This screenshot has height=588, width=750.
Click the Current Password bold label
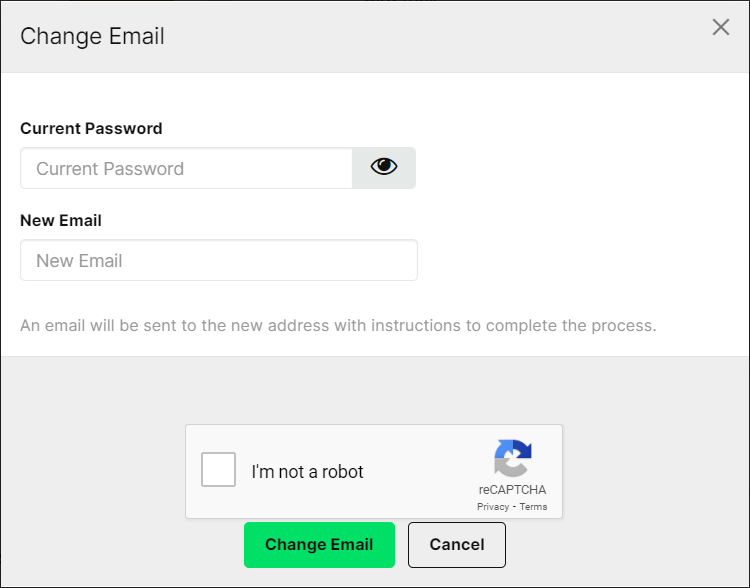[91, 128]
